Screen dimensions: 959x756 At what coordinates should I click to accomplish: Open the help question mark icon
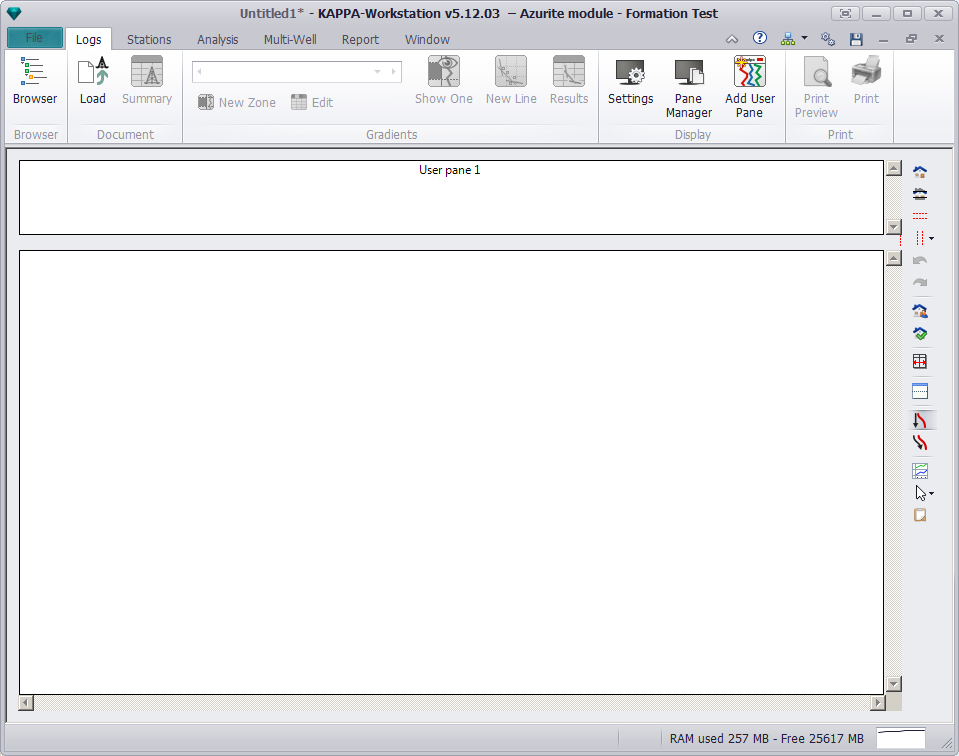(760, 38)
